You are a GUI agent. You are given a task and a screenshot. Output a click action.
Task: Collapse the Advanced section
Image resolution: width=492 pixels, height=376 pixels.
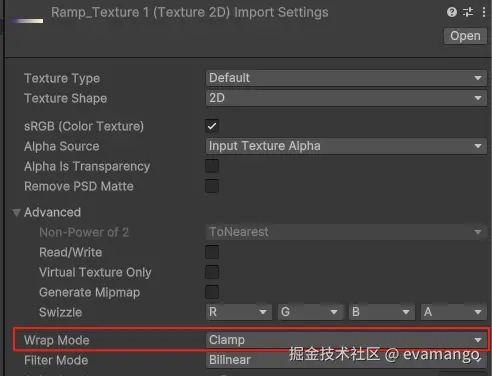pyautogui.click(x=16, y=212)
